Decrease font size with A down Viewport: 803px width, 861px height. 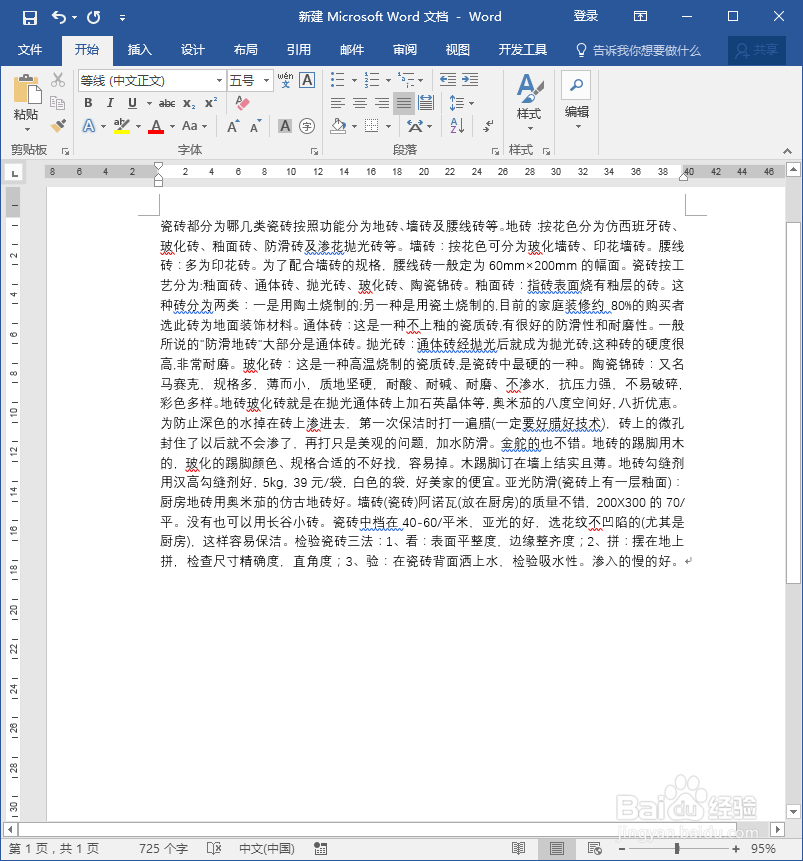coord(255,126)
